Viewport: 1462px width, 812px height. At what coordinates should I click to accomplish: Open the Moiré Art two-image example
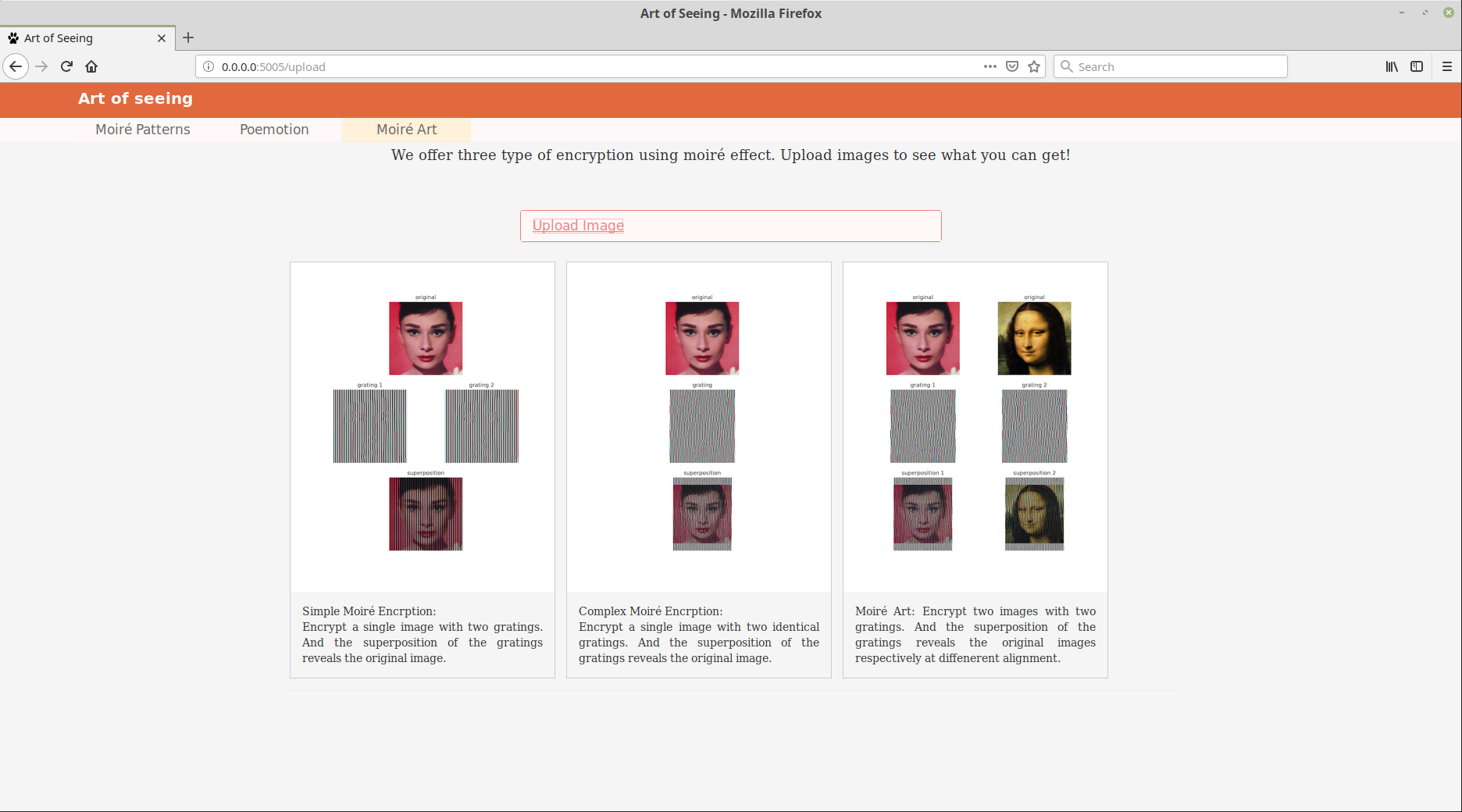(975, 426)
